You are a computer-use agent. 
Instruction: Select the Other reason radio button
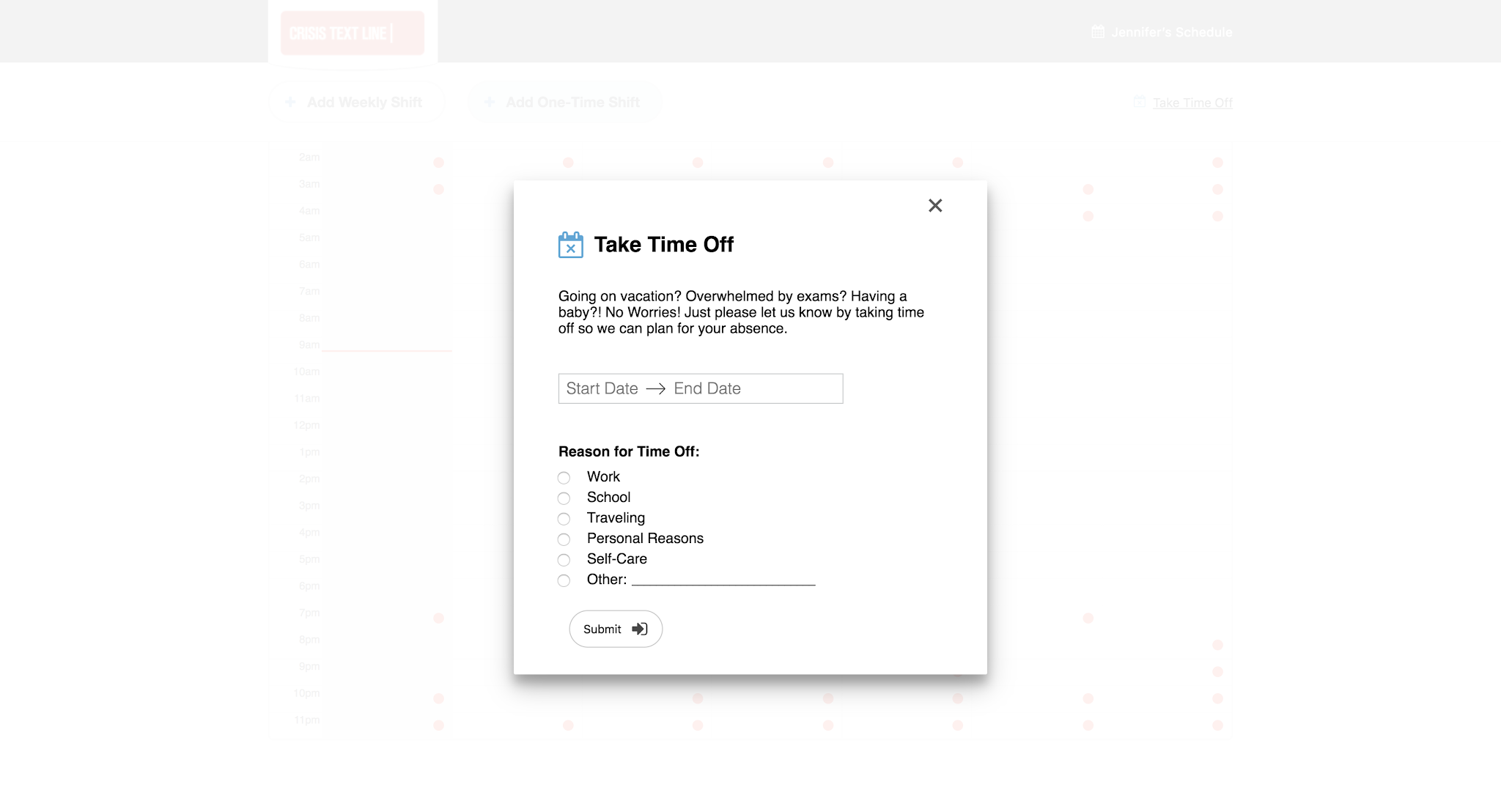click(x=564, y=580)
